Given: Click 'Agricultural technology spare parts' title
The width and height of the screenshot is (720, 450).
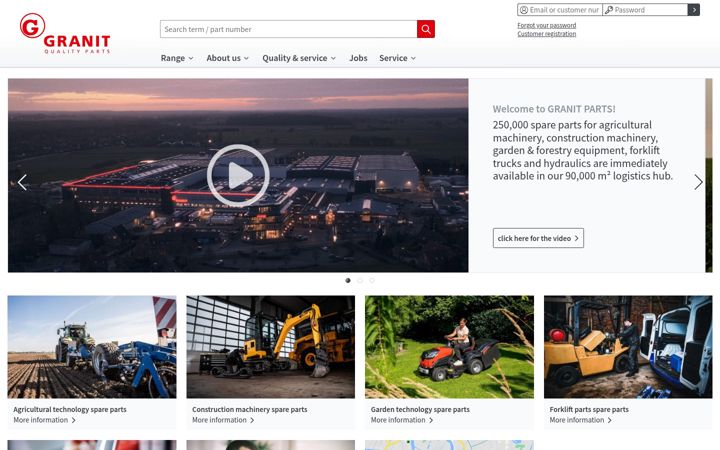Looking at the screenshot, I should tap(70, 409).
